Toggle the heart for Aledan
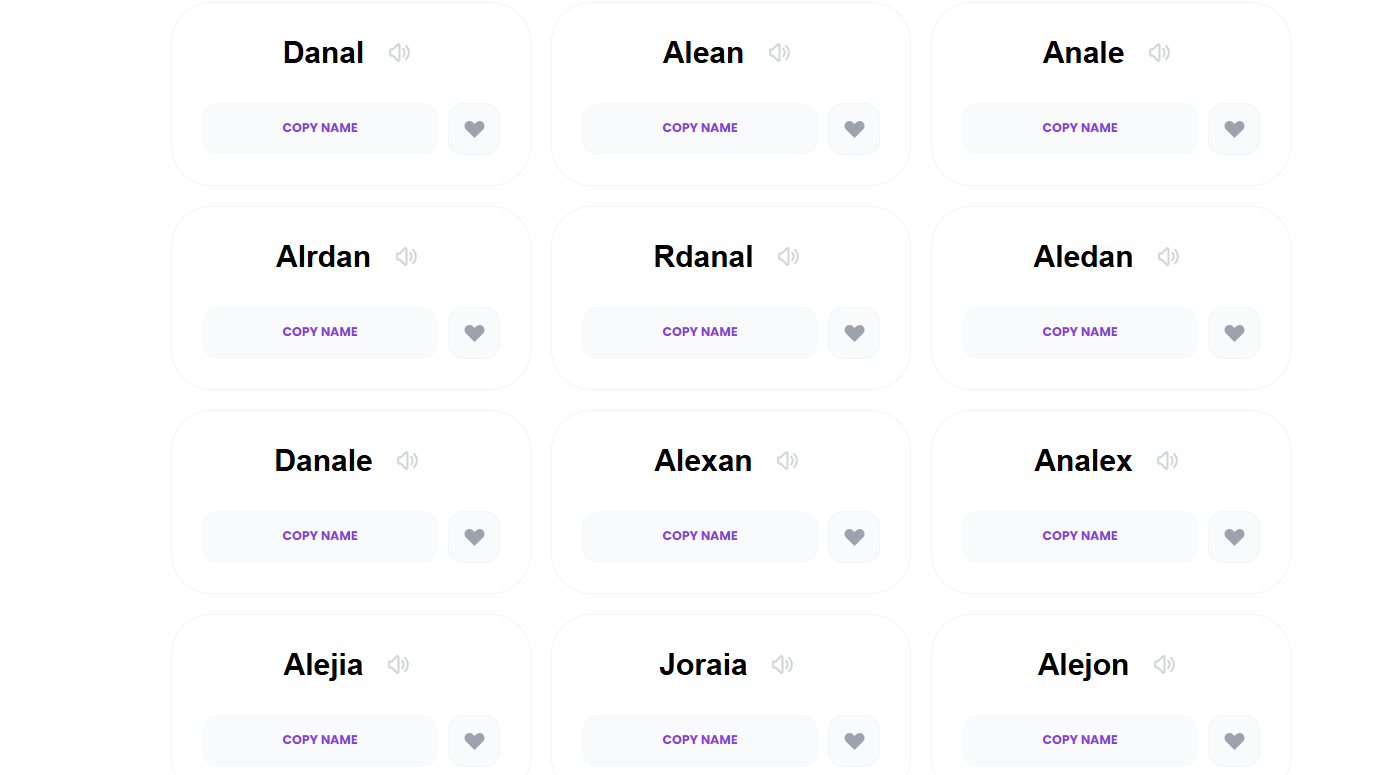The width and height of the screenshot is (1392, 775). tap(1234, 333)
